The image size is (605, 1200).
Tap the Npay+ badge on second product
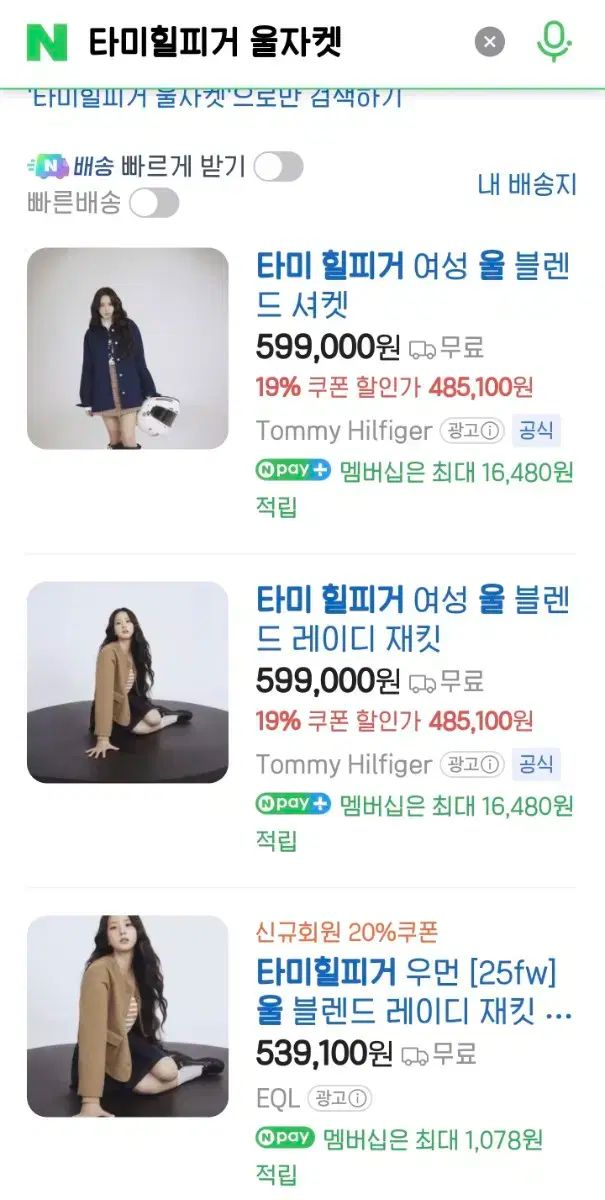293,804
